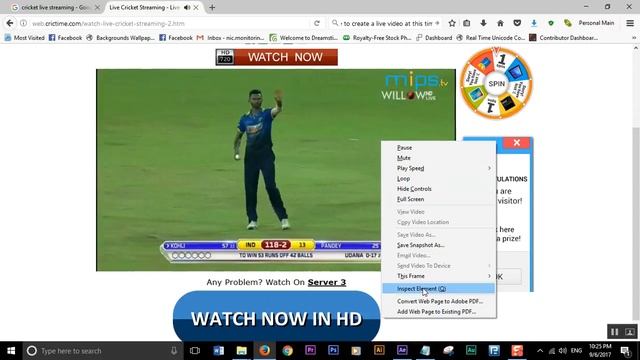Spin the prize wheel SPIN button

496,83
